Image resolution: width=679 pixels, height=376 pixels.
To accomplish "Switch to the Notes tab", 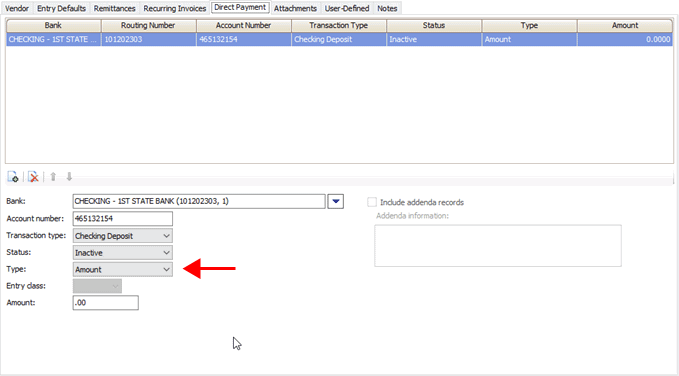I will [x=387, y=8].
